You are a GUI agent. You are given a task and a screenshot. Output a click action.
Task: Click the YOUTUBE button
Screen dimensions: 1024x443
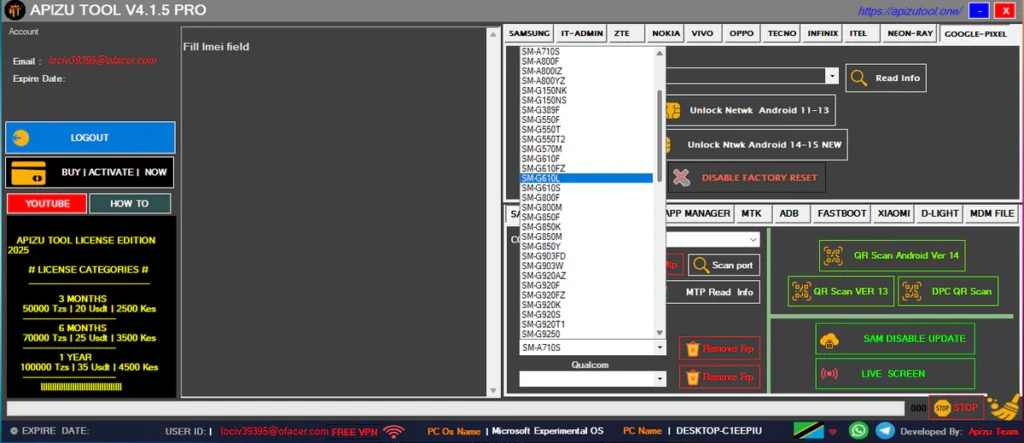point(47,204)
